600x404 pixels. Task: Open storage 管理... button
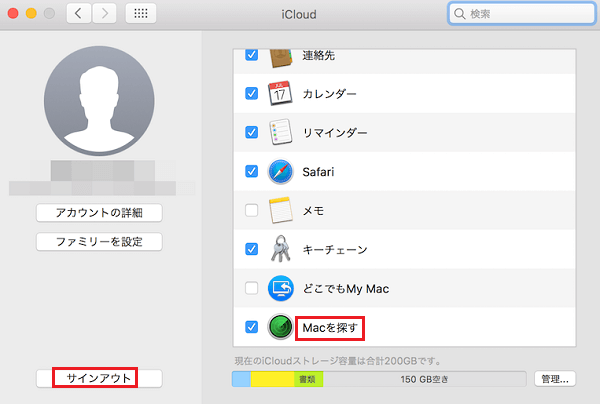click(555, 379)
